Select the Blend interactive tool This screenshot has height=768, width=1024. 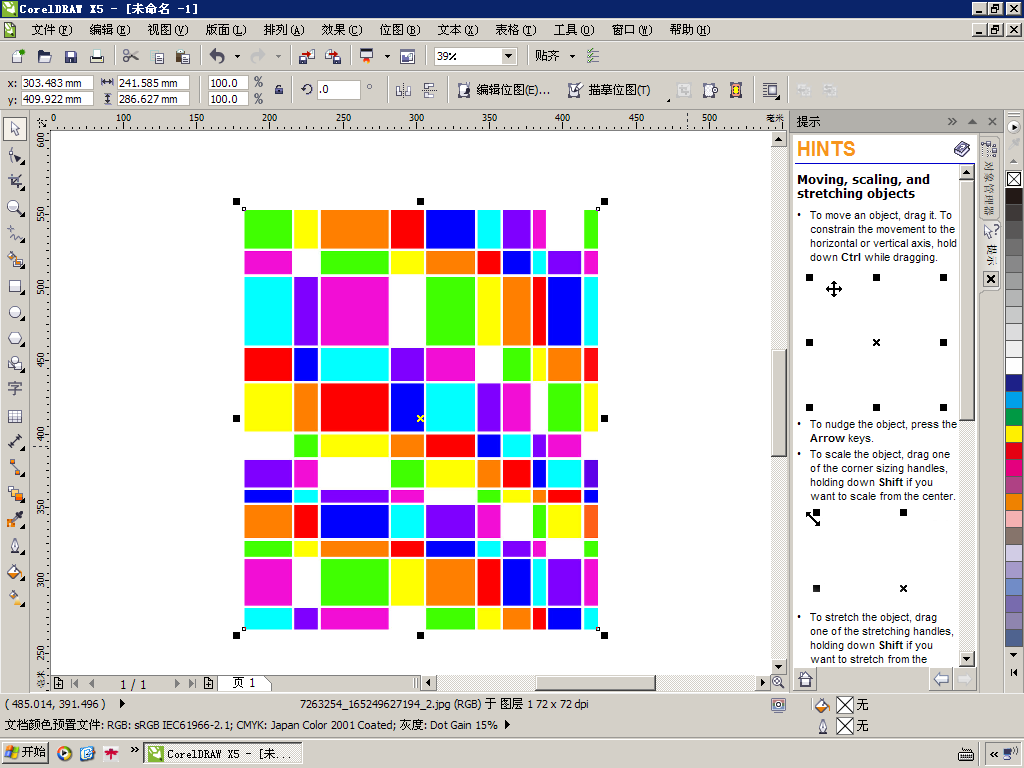[x=15, y=494]
